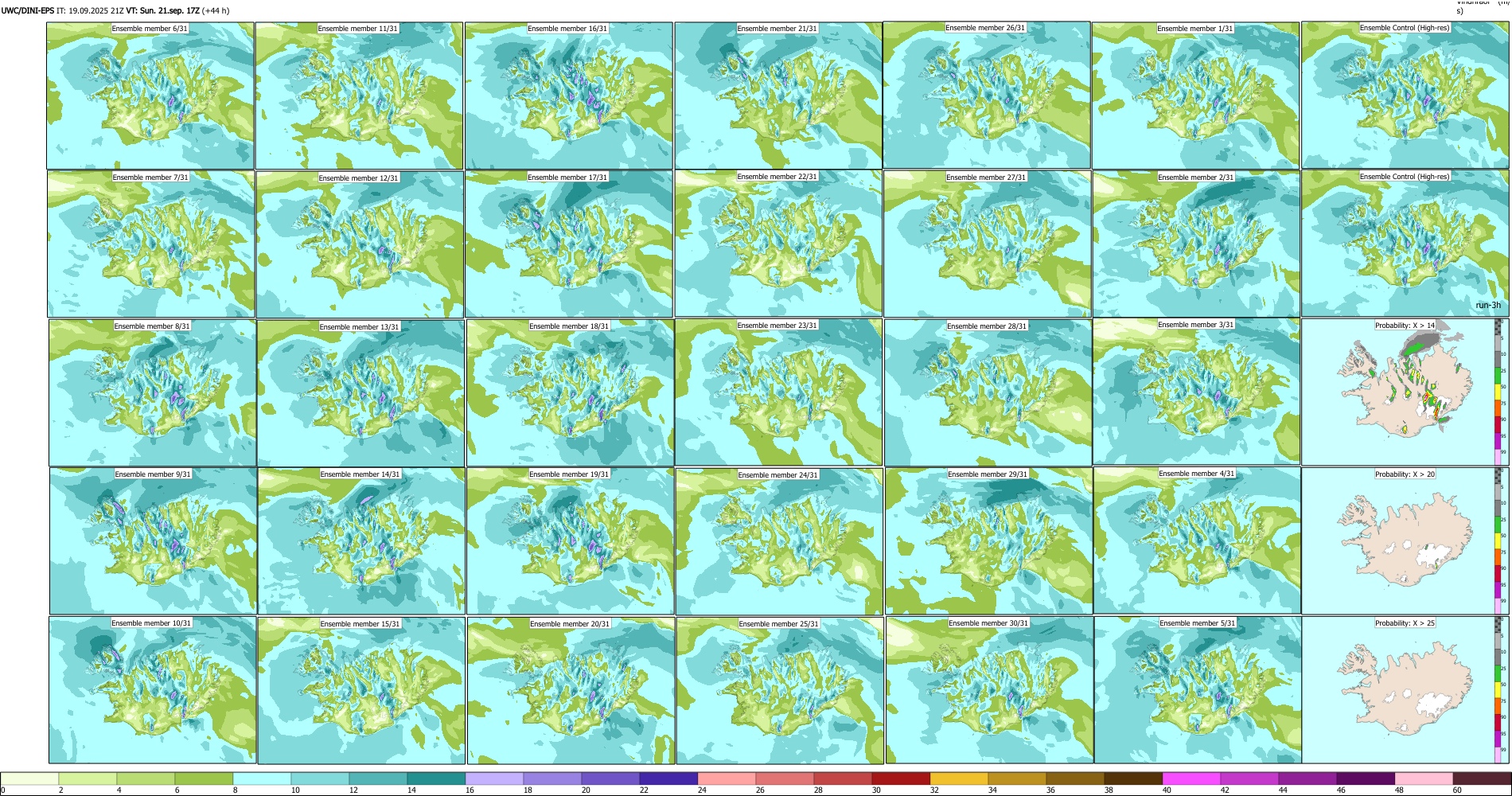This screenshot has height=796, width=1512.
Task: Open the Ensemble member 29/31 wind map
Action: (x=989, y=541)
